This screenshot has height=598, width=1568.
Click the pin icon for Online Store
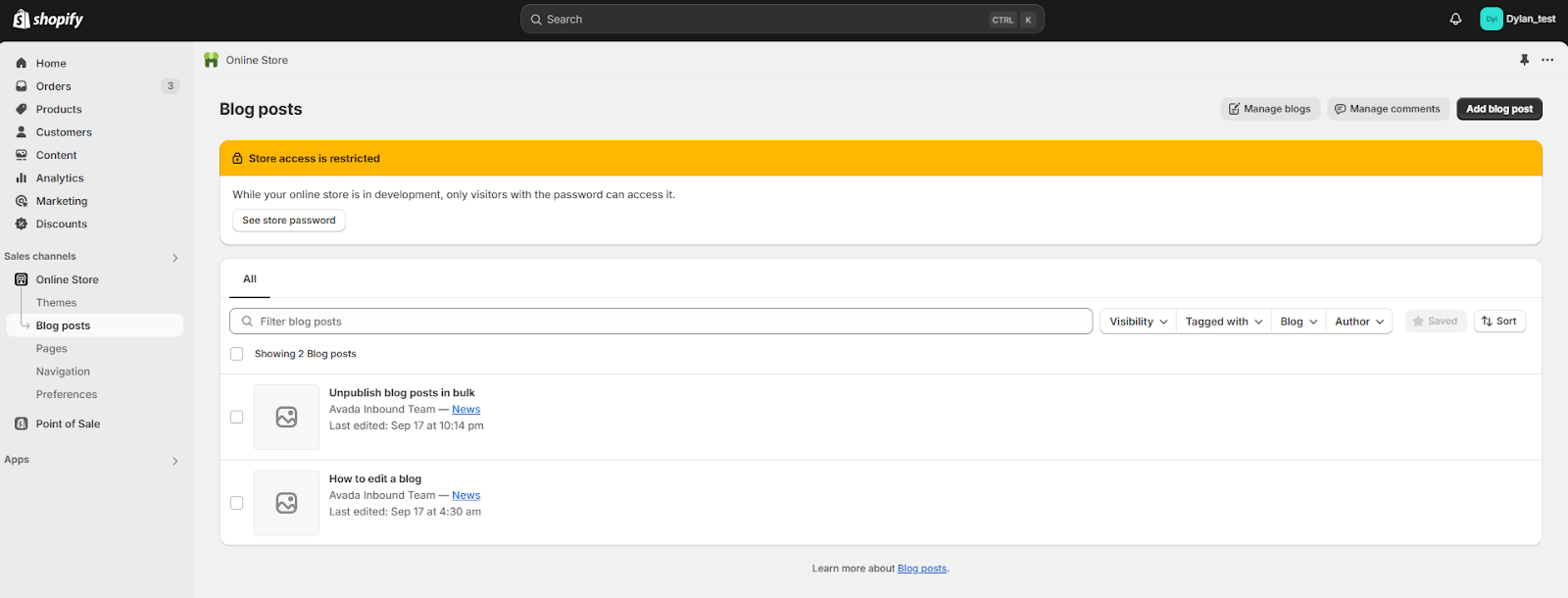point(1524,60)
